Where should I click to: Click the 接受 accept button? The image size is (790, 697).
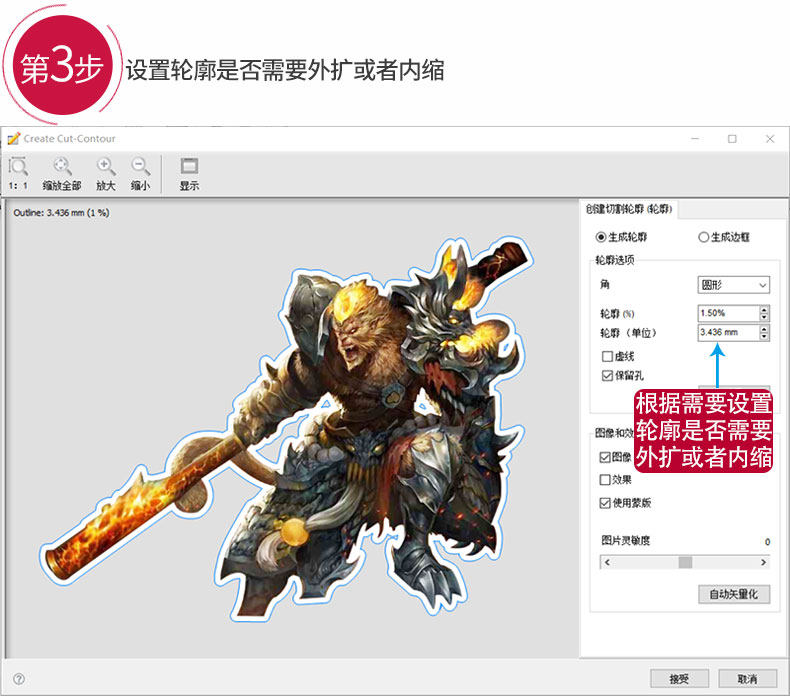click(x=679, y=678)
